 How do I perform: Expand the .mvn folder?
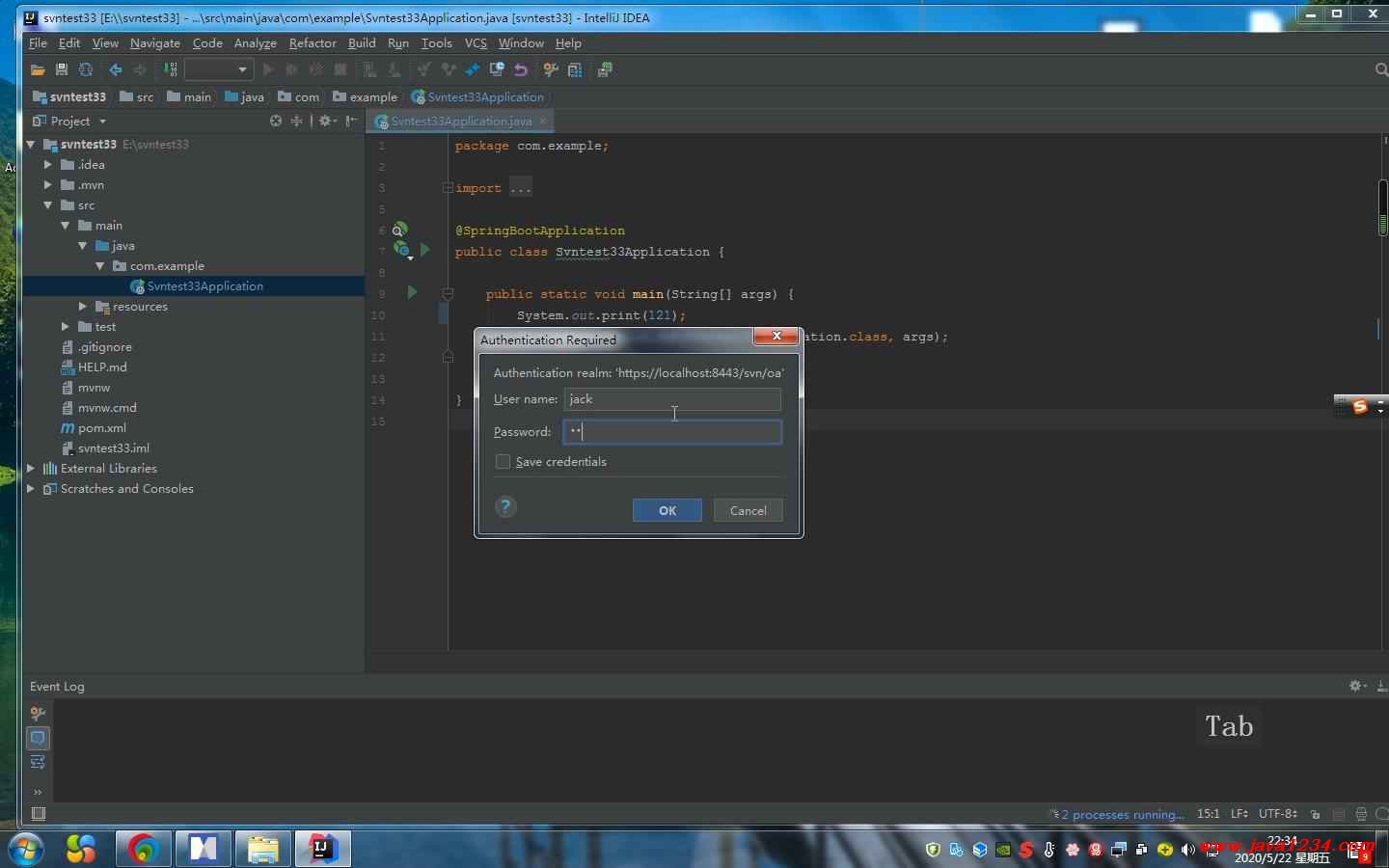click(x=47, y=185)
